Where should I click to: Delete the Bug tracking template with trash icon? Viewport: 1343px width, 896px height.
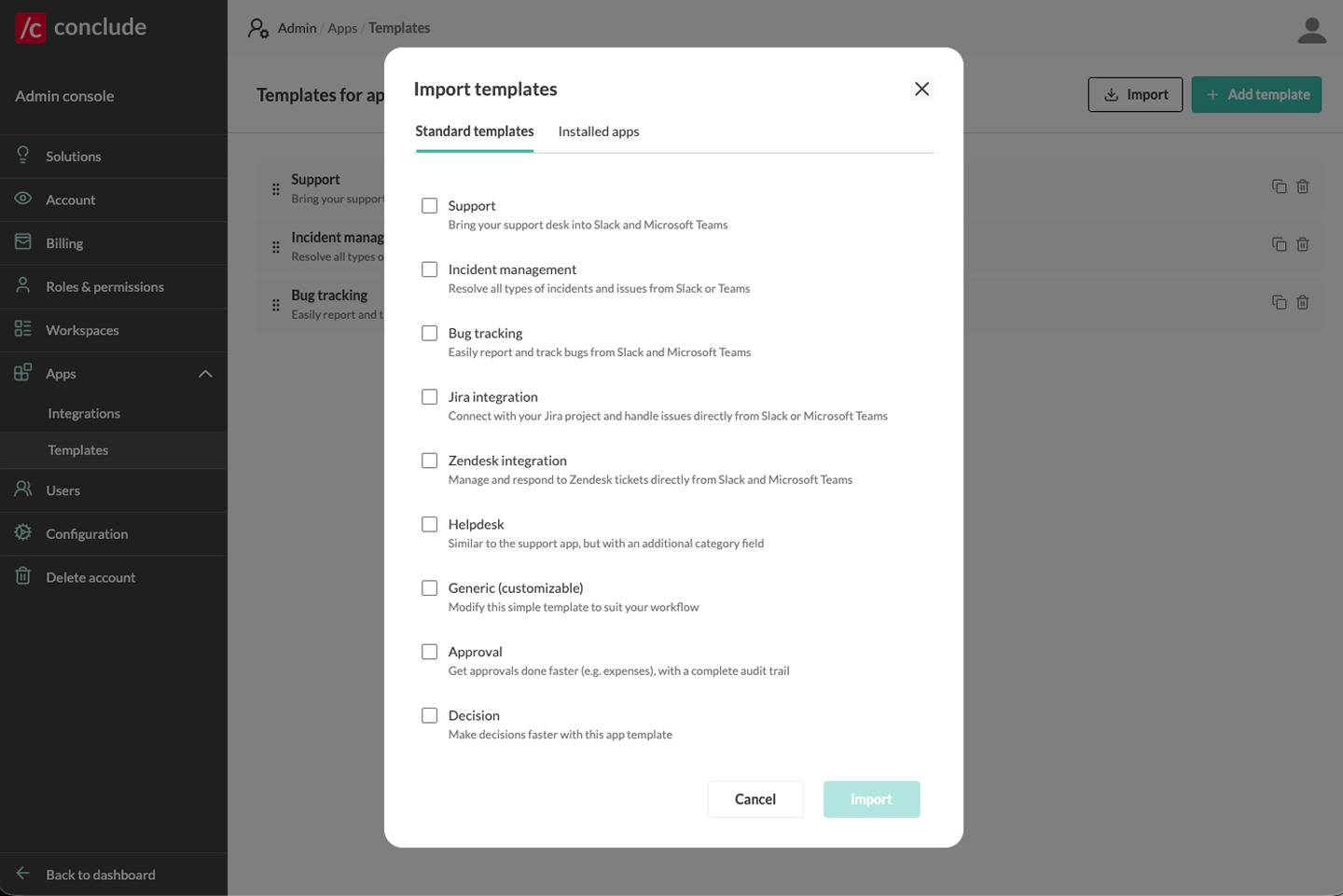tap(1302, 302)
